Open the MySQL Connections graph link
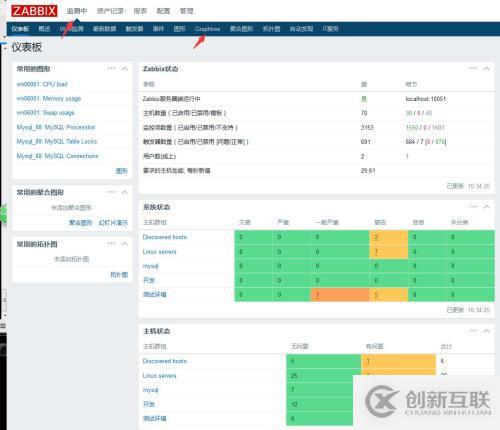 click(58, 156)
